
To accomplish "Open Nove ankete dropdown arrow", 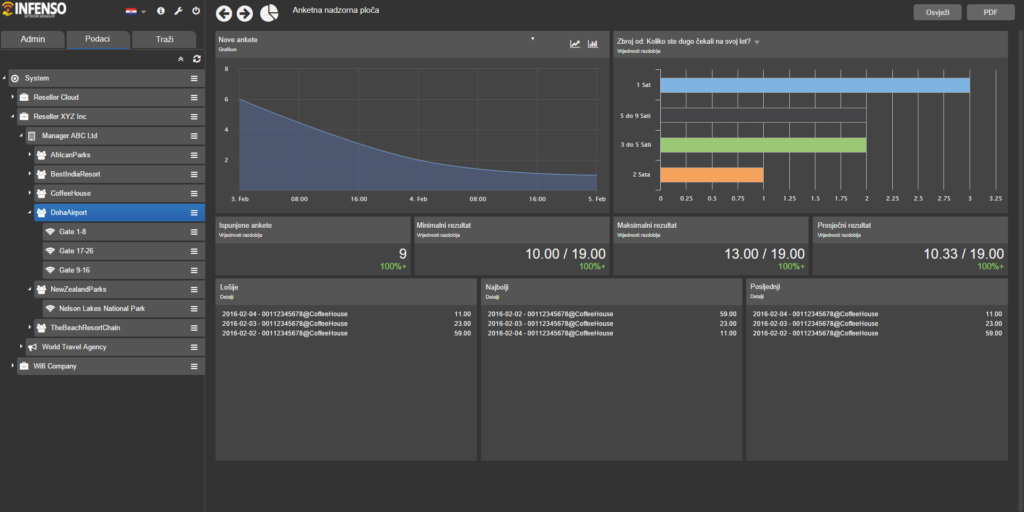I will [532, 39].
